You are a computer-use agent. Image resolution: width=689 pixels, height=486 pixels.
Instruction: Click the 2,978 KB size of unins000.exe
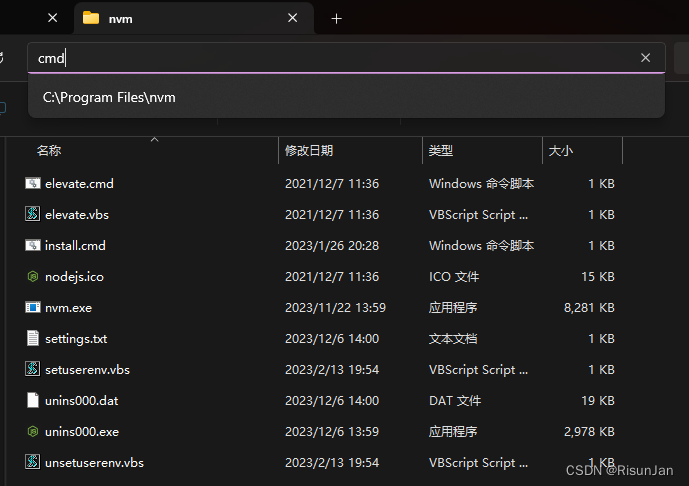(x=589, y=432)
